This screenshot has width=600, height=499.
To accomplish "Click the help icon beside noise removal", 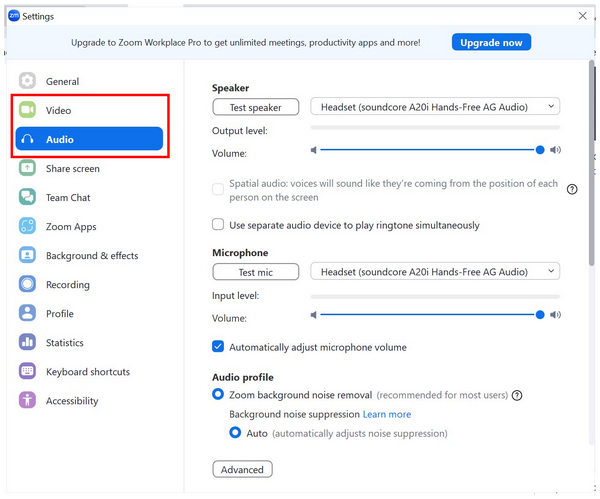I will coord(517,395).
